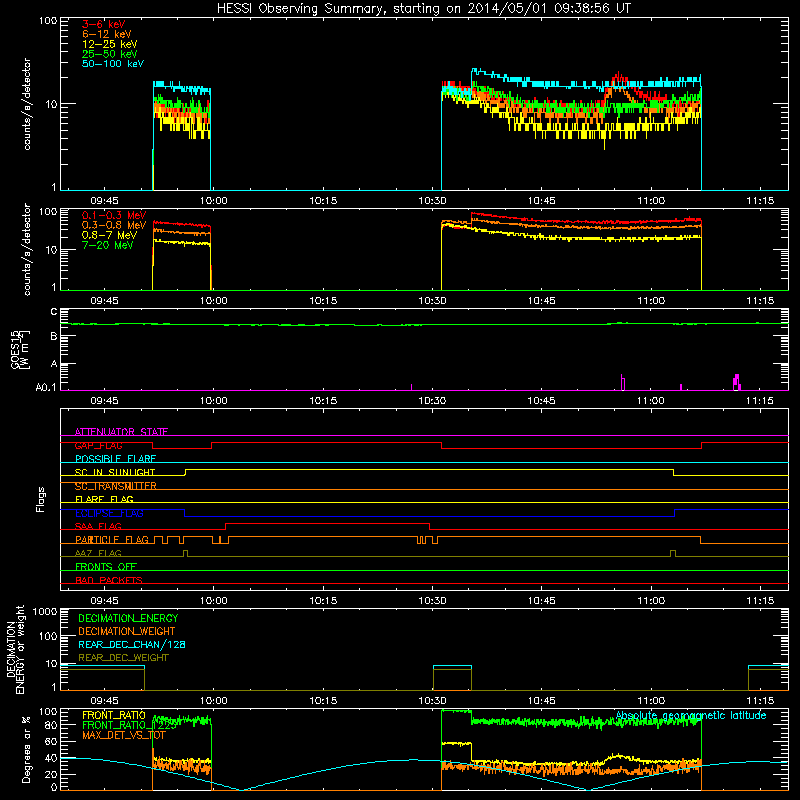Image resolution: width=800 pixels, height=800 pixels.
Task: Click the Absolute geomagnetic latitude label
Action: pyautogui.click(x=691, y=715)
